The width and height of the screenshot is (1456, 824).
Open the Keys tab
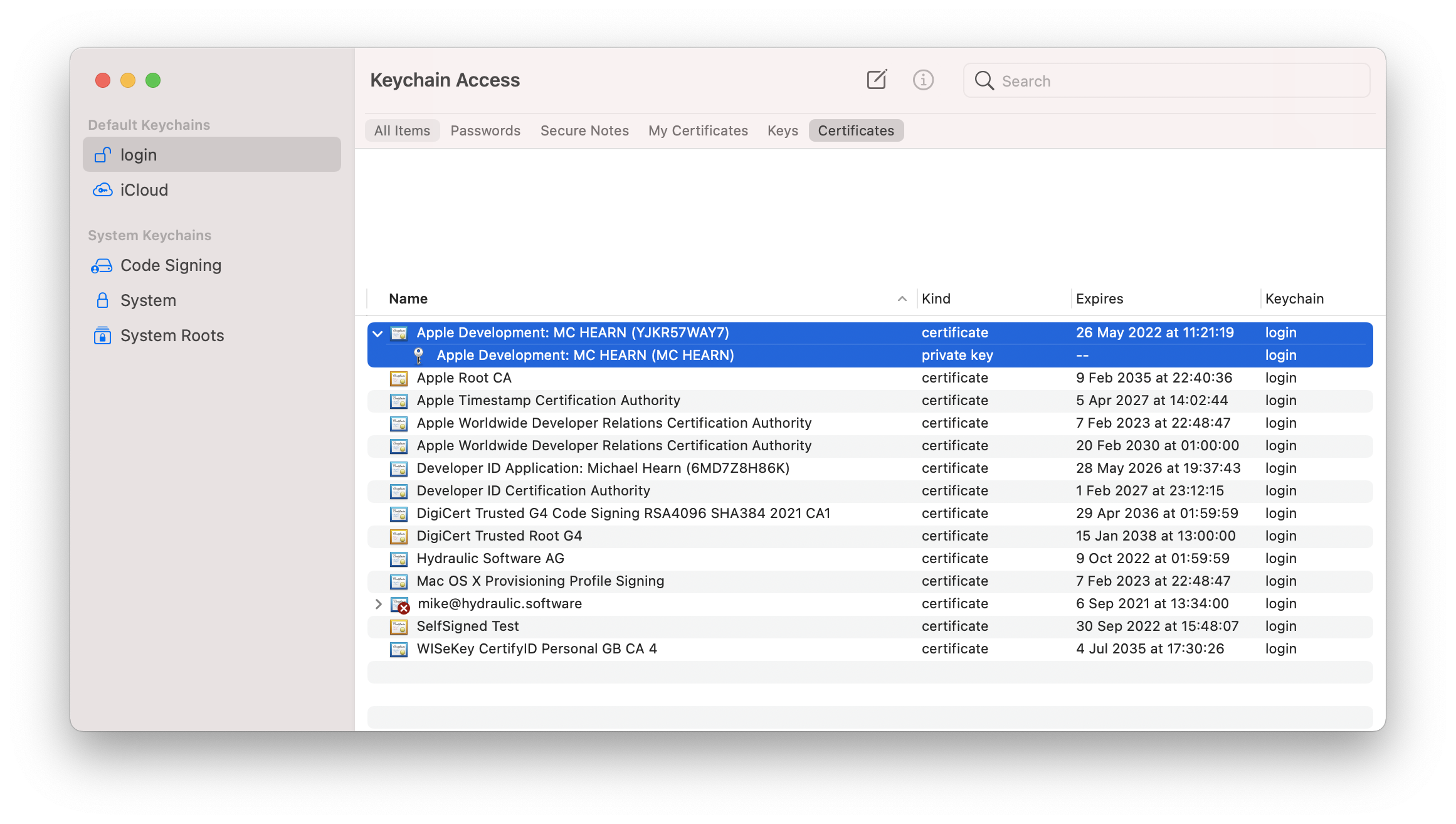click(782, 130)
